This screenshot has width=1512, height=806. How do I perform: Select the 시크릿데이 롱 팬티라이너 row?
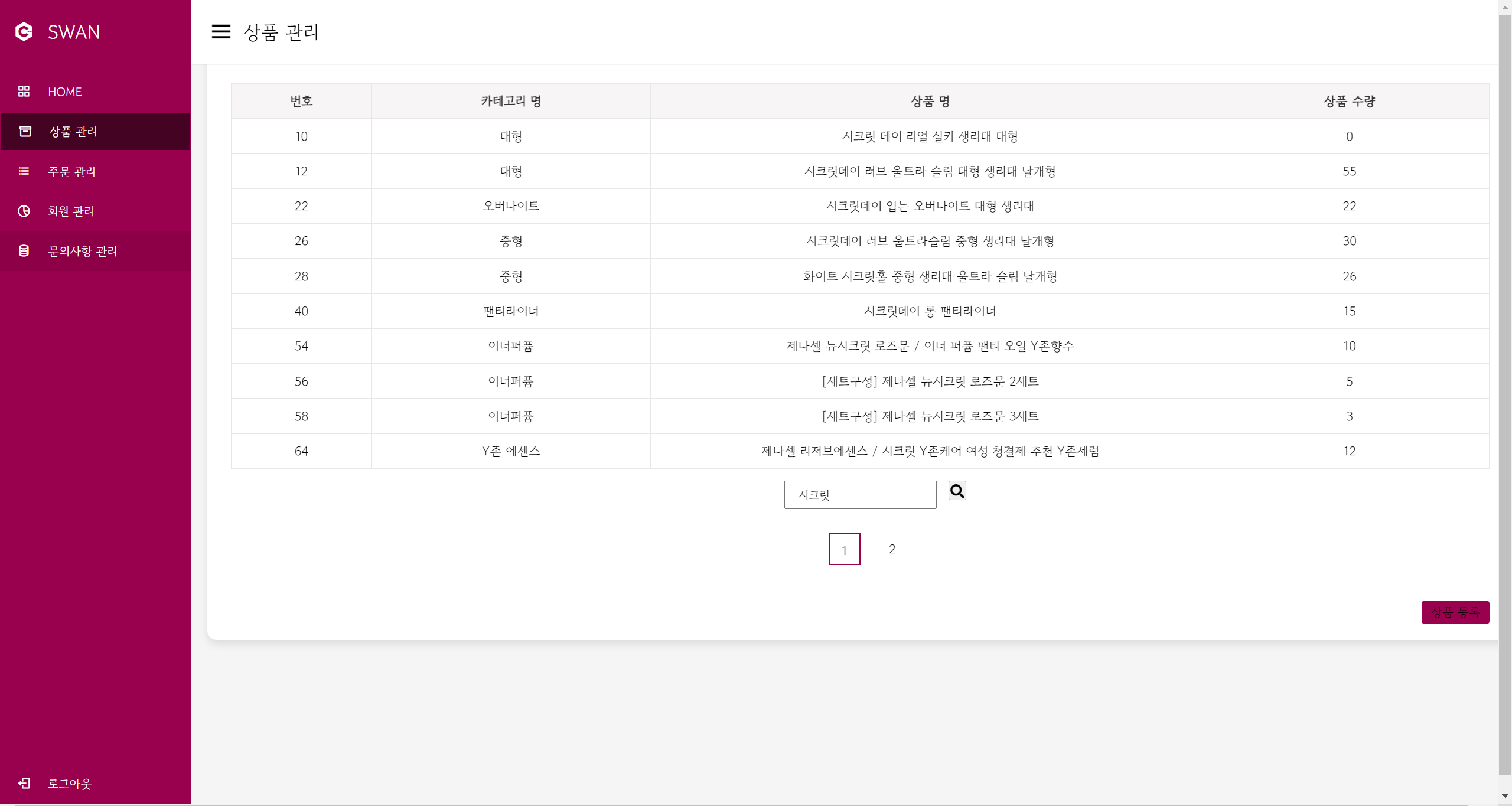pos(930,311)
